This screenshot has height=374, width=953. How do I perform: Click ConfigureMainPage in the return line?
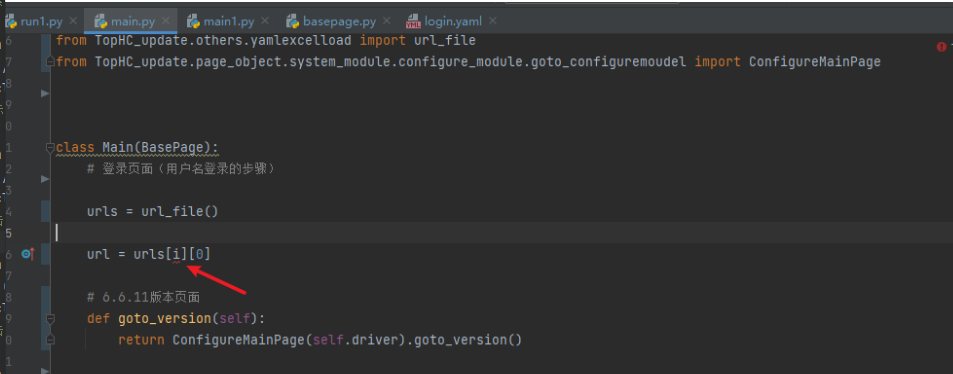pyautogui.click(x=238, y=340)
